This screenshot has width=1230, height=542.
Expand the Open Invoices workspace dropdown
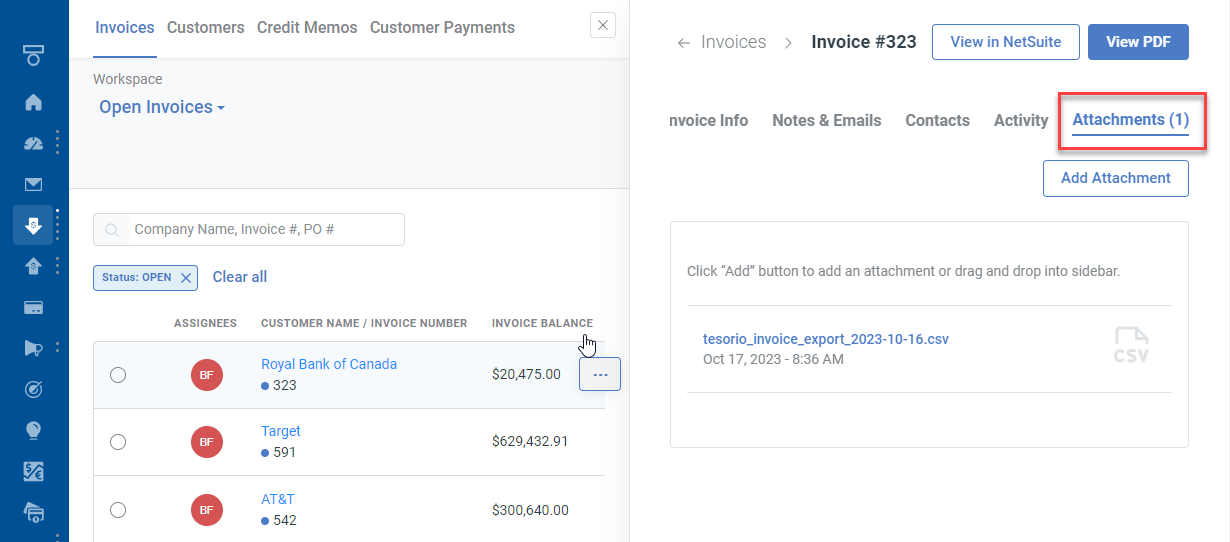[162, 107]
